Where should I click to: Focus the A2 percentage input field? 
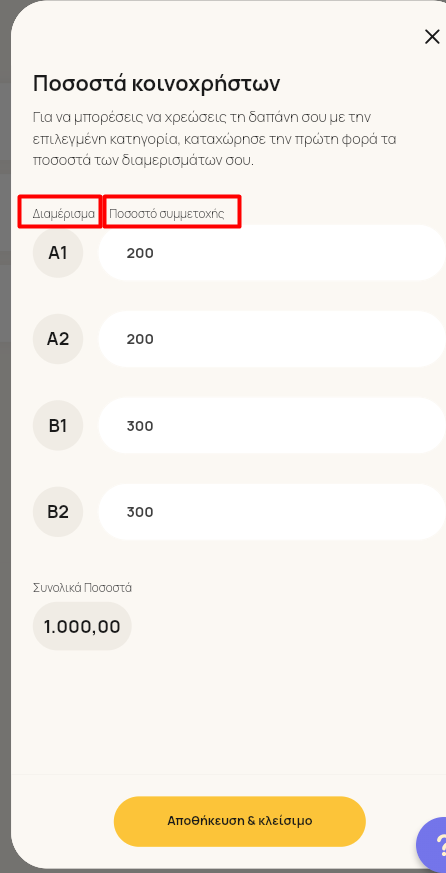tap(272, 339)
